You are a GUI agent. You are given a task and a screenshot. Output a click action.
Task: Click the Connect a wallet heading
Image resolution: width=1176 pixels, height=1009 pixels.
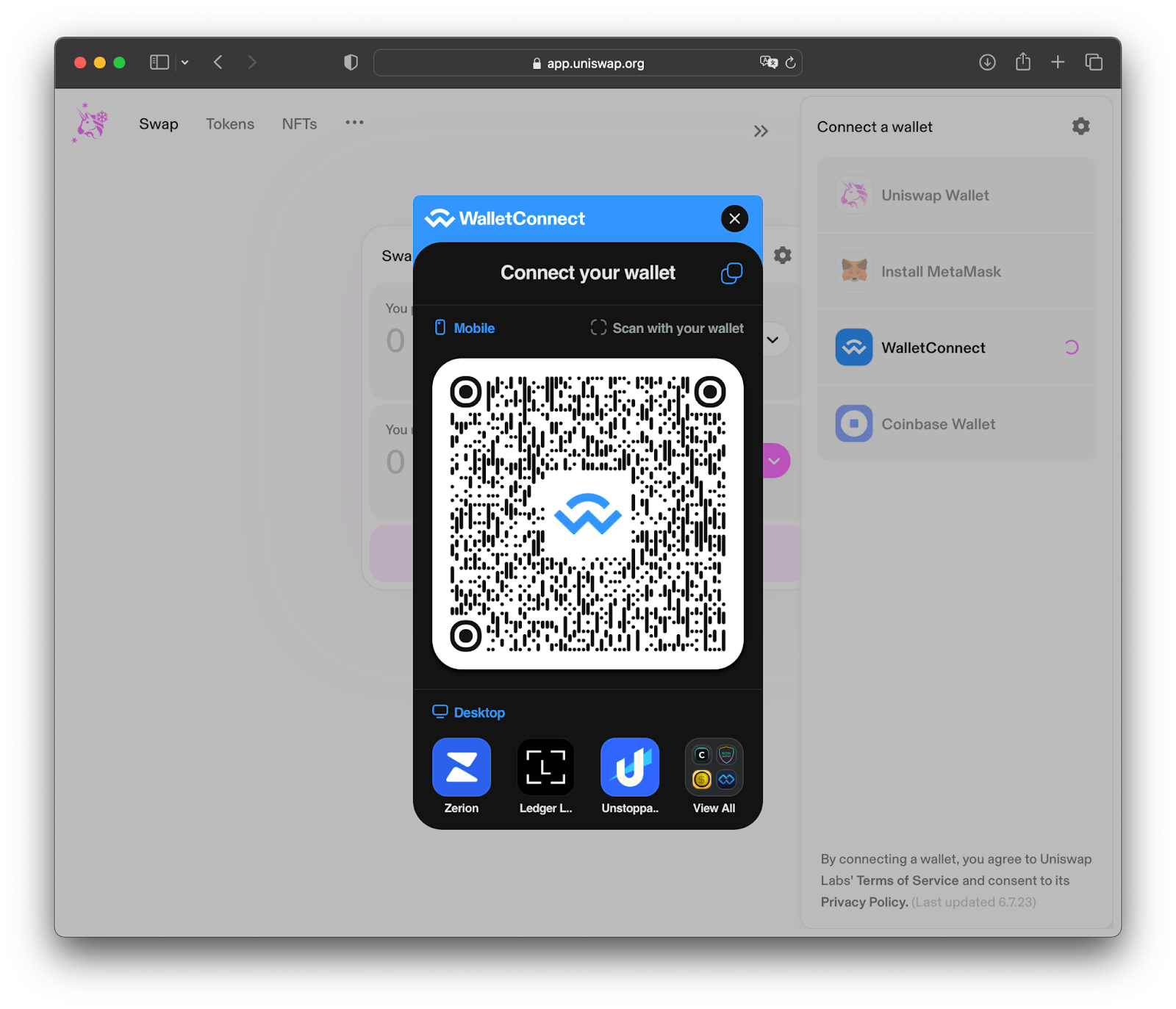[x=875, y=127]
